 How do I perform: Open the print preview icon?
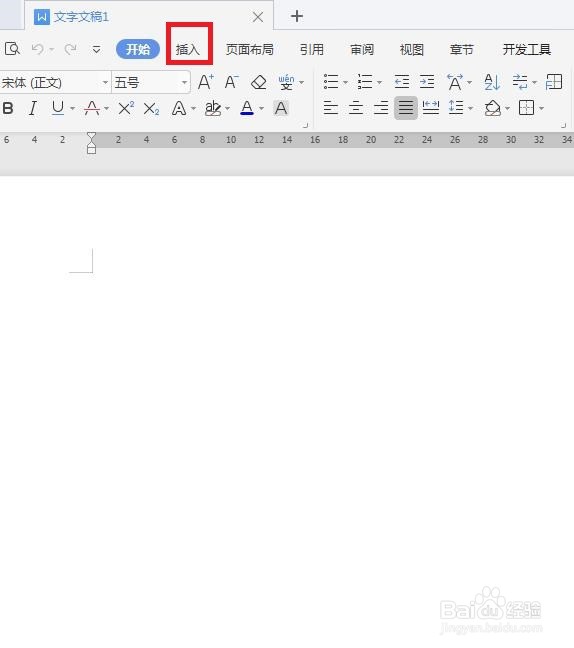point(12,49)
